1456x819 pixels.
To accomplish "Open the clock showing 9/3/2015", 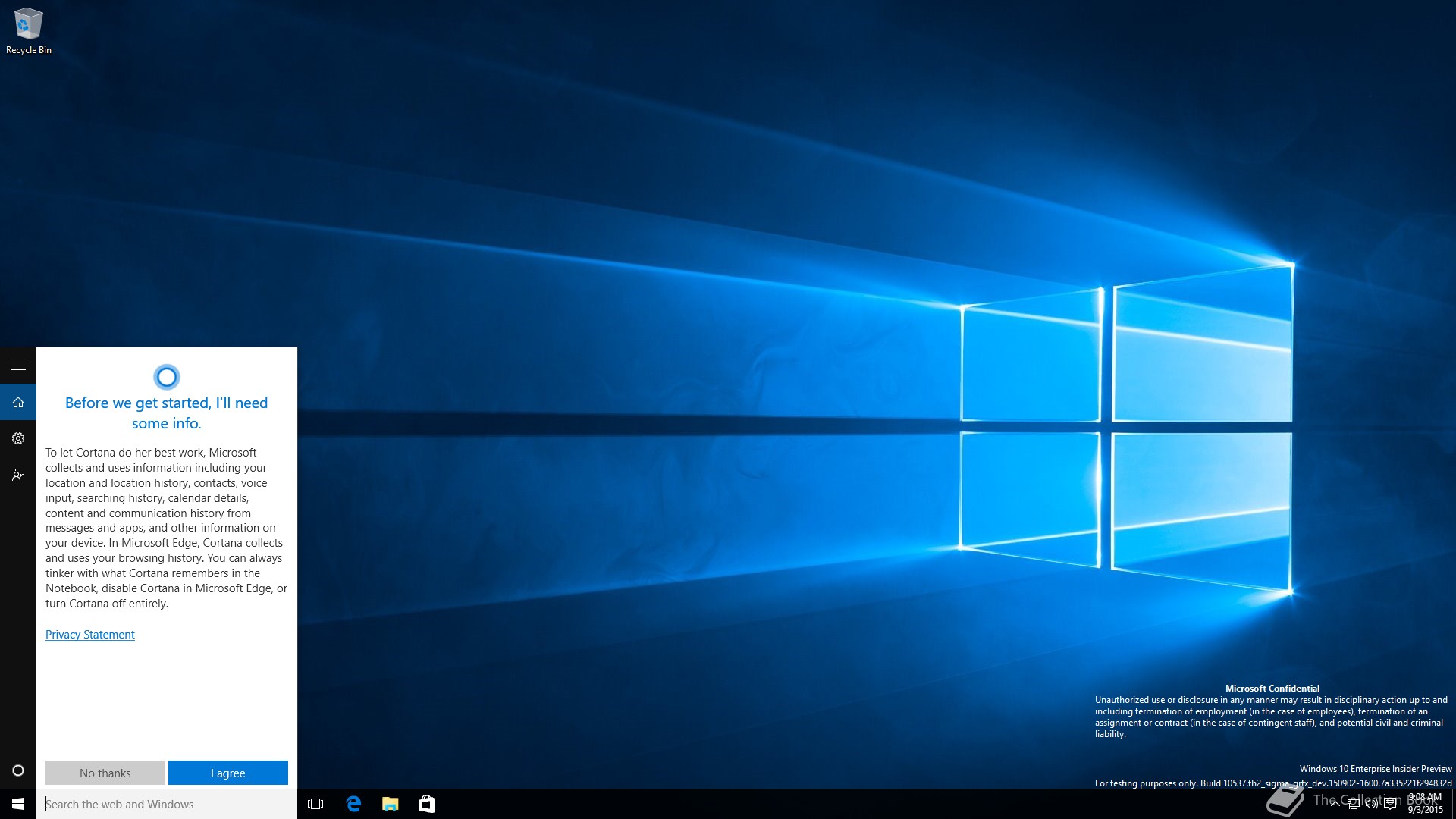I will [x=1425, y=804].
